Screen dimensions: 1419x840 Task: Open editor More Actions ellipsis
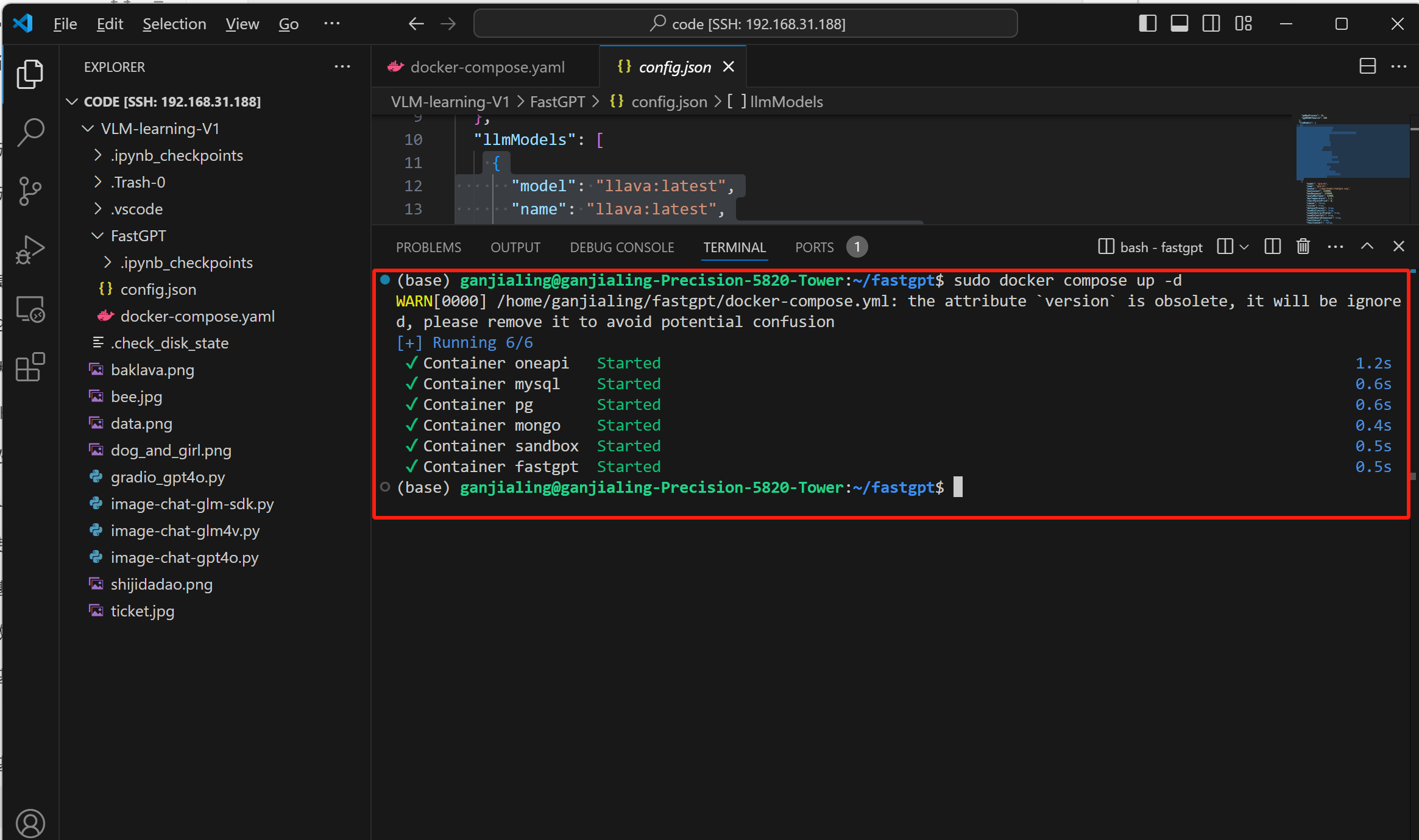coord(1399,66)
